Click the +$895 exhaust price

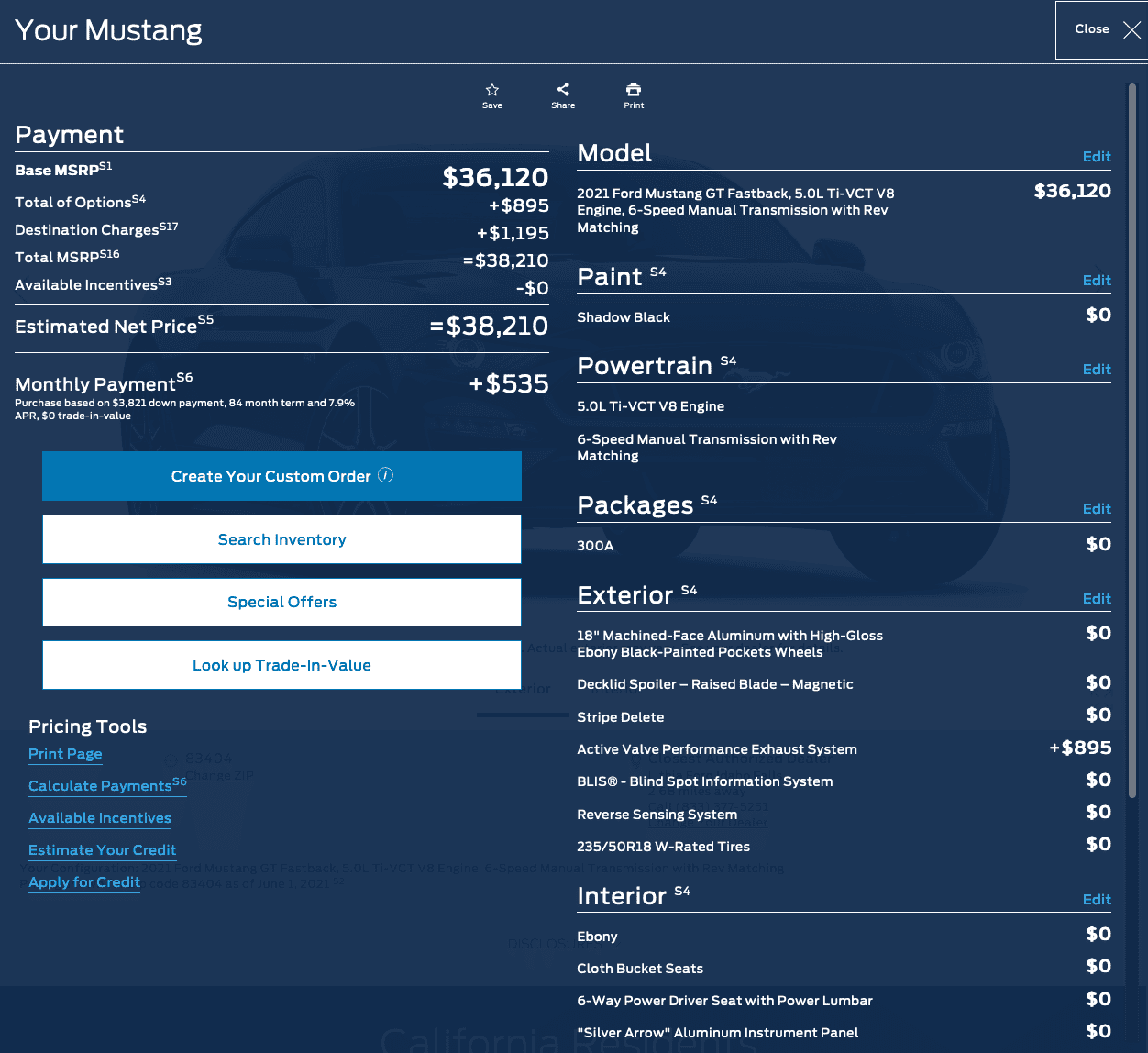tap(1080, 748)
